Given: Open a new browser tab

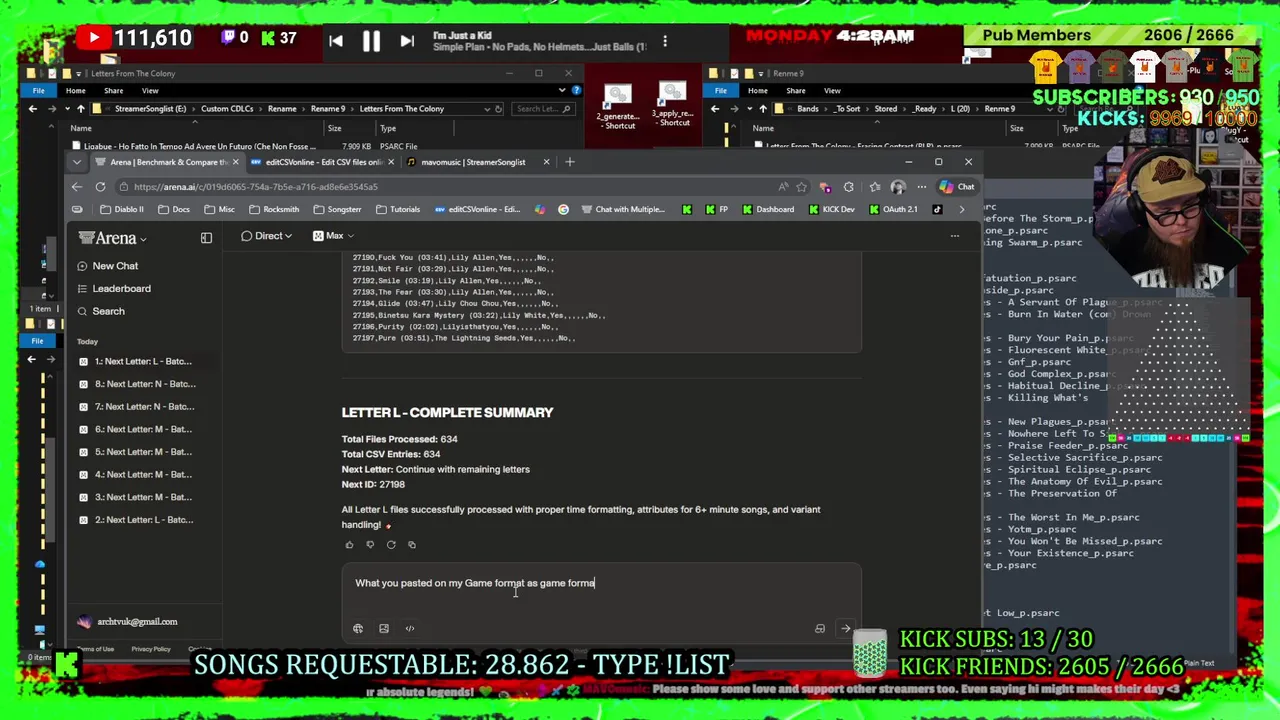Looking at the screenshot, I should (570, 162).
